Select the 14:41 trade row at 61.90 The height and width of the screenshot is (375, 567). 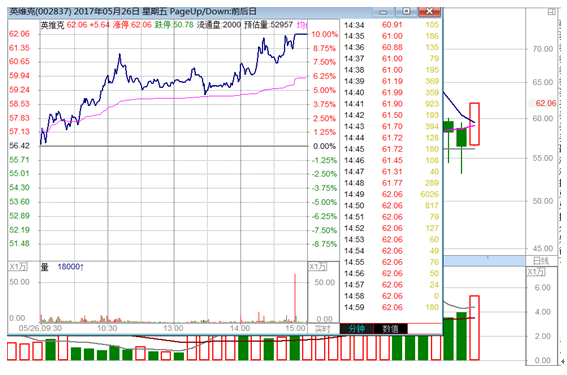tap(391, 104)
